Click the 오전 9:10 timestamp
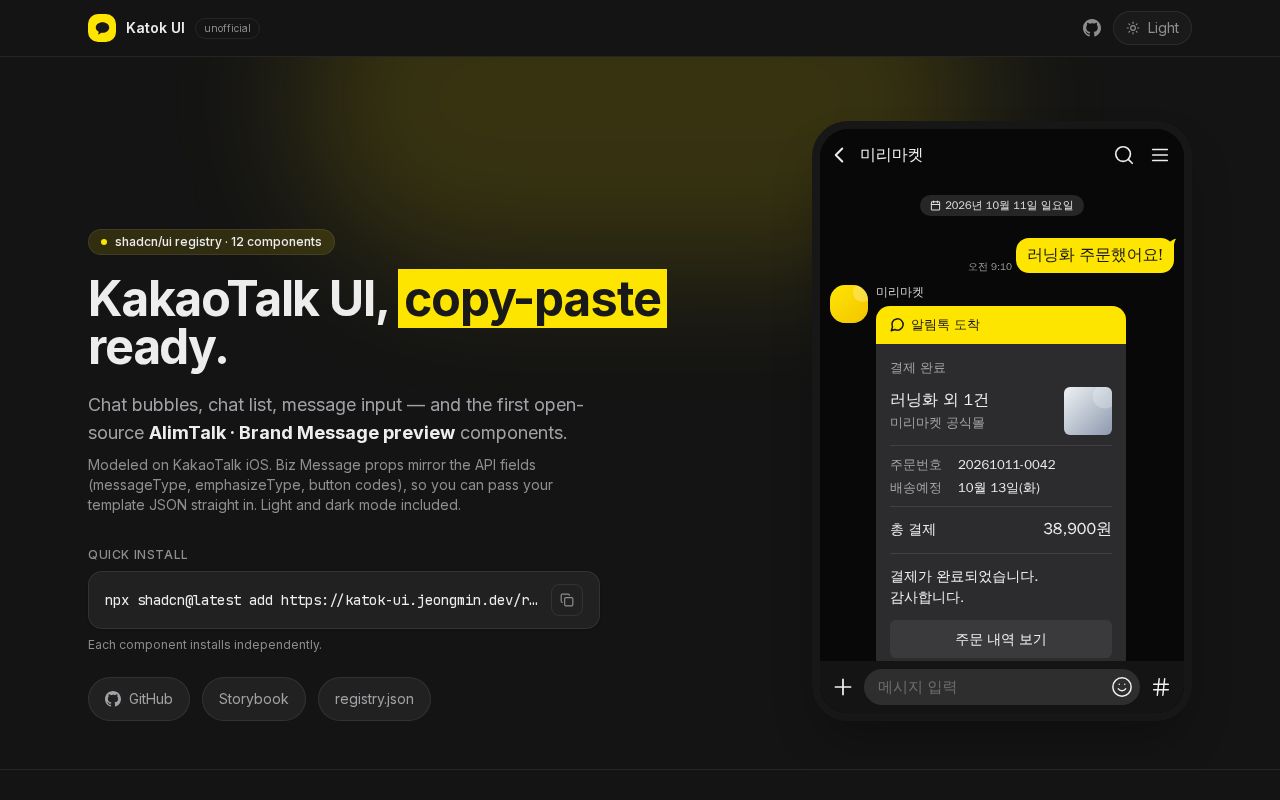 [990, 267]
